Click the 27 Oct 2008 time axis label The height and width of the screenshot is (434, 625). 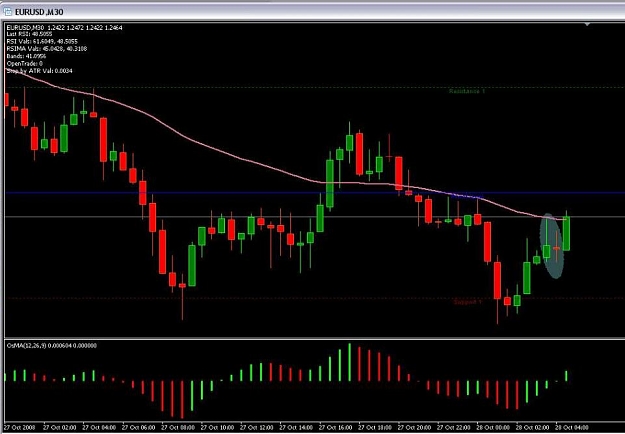point(20,428)
